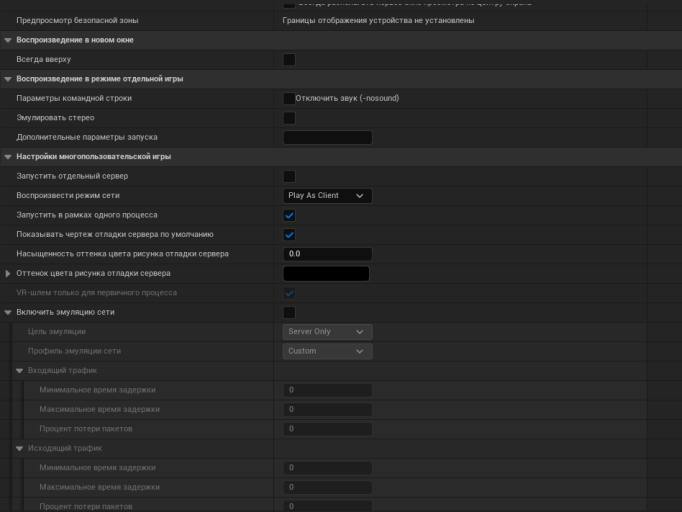
Task: Click outgoing 'Минимальное время задержки' field
Action: [x=328, y=468]
